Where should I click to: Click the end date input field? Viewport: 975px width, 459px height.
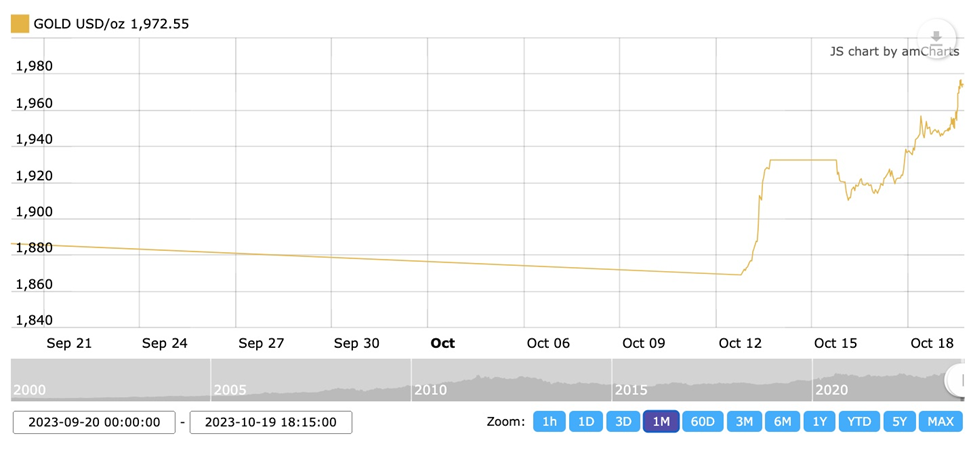(270, 422)
